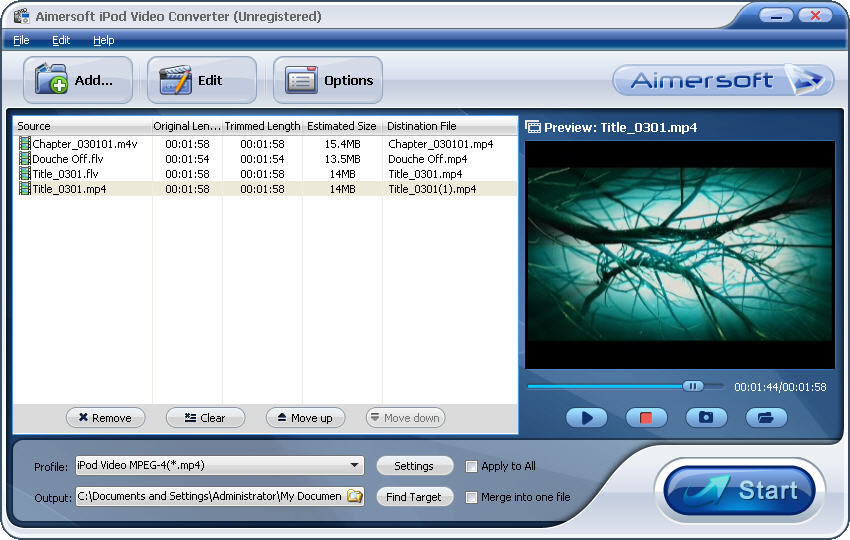This screenshot has width=850, height=540.
Task: Move selected file up
Action: pos(305,417)
